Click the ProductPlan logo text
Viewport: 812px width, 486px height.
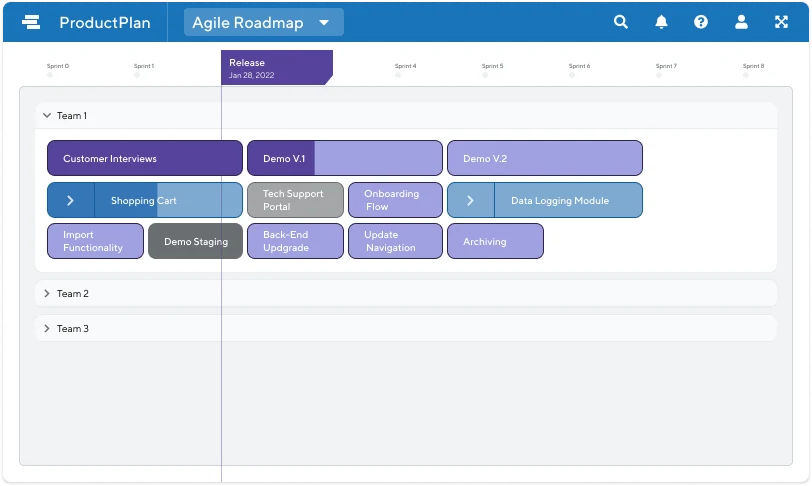point(105,22)
